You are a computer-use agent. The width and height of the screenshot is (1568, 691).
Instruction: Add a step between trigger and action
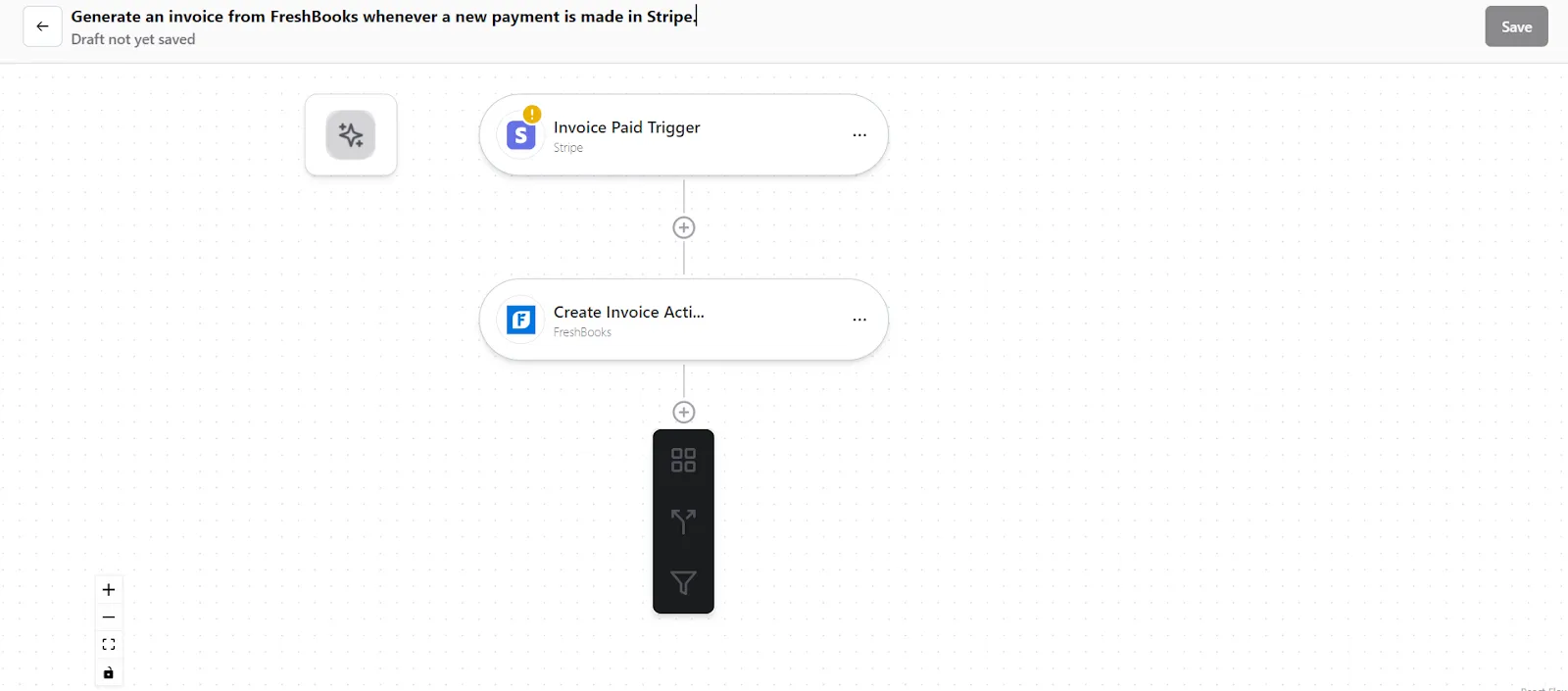pos(684,227)
